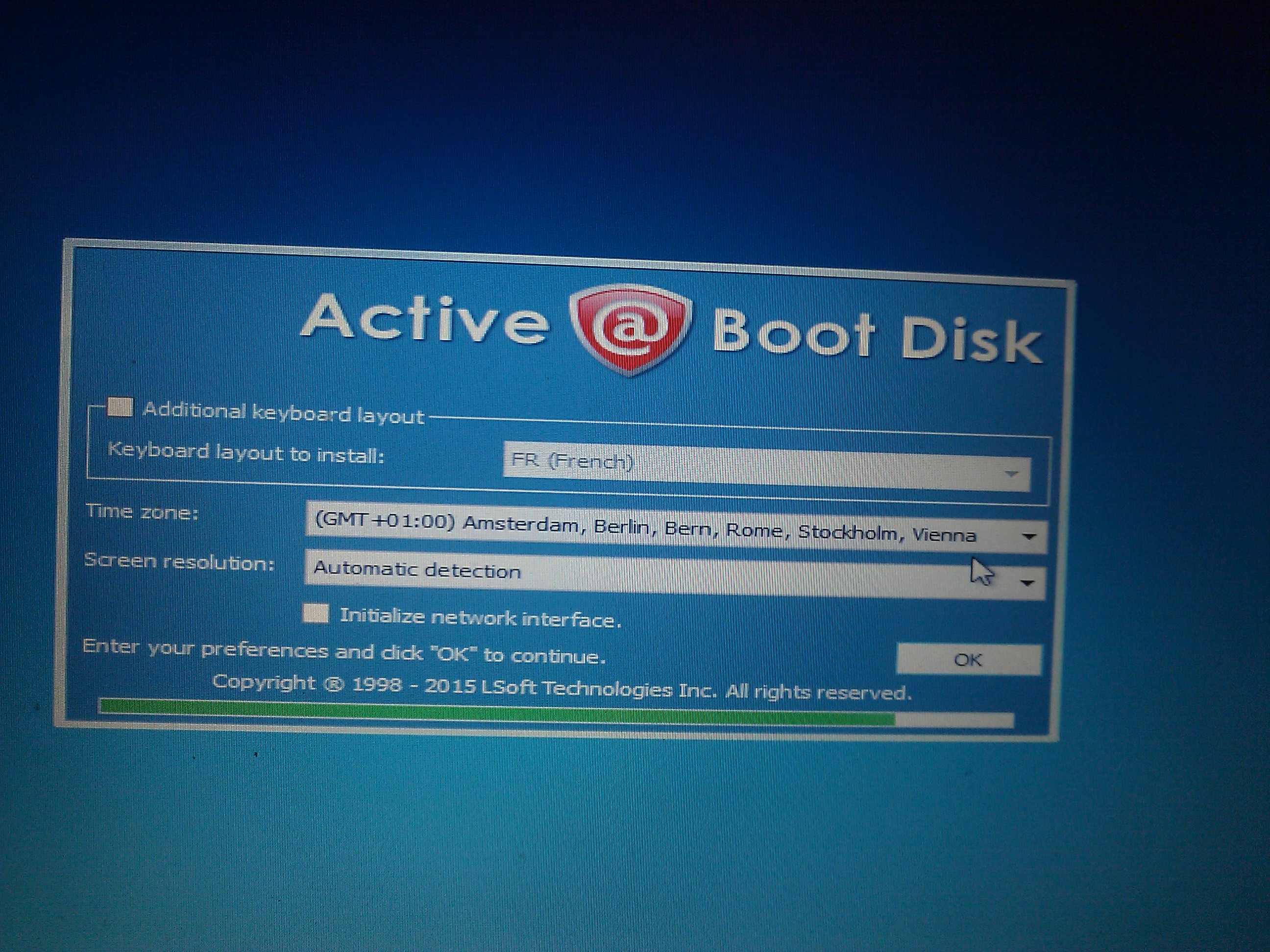The height and width of the screenshot is (952, 1270).
Task: Click the keyboard layout dropdown arrow
Action: [x=1011, y=474]
